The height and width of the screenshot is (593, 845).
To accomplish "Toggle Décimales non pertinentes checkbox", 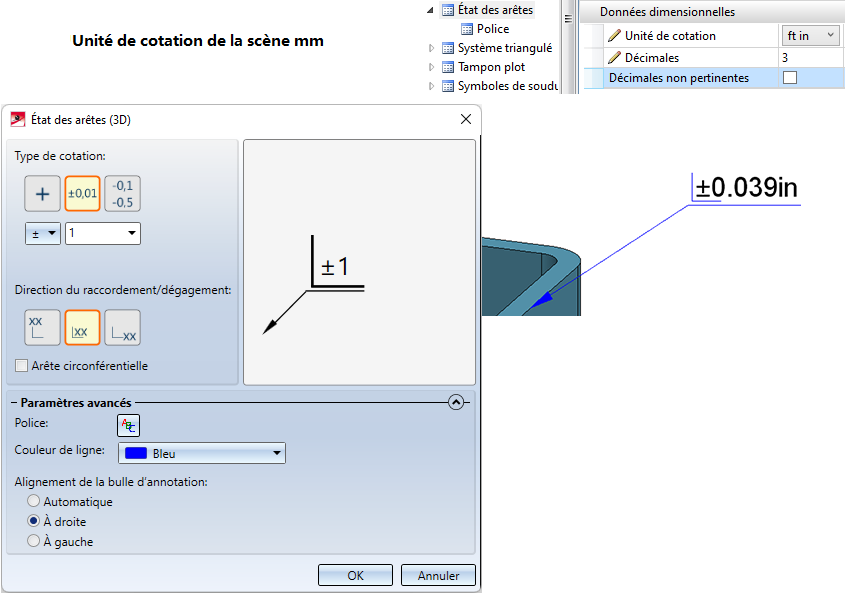I will [x=790, y=78].
